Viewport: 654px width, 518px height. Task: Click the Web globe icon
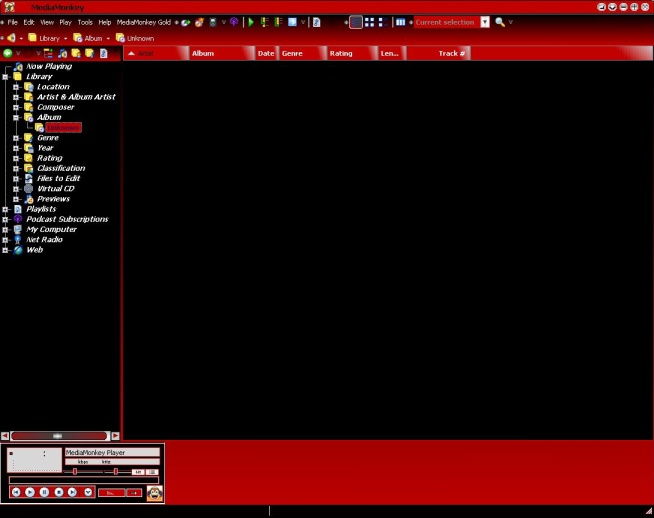click(x=18, y=250)
